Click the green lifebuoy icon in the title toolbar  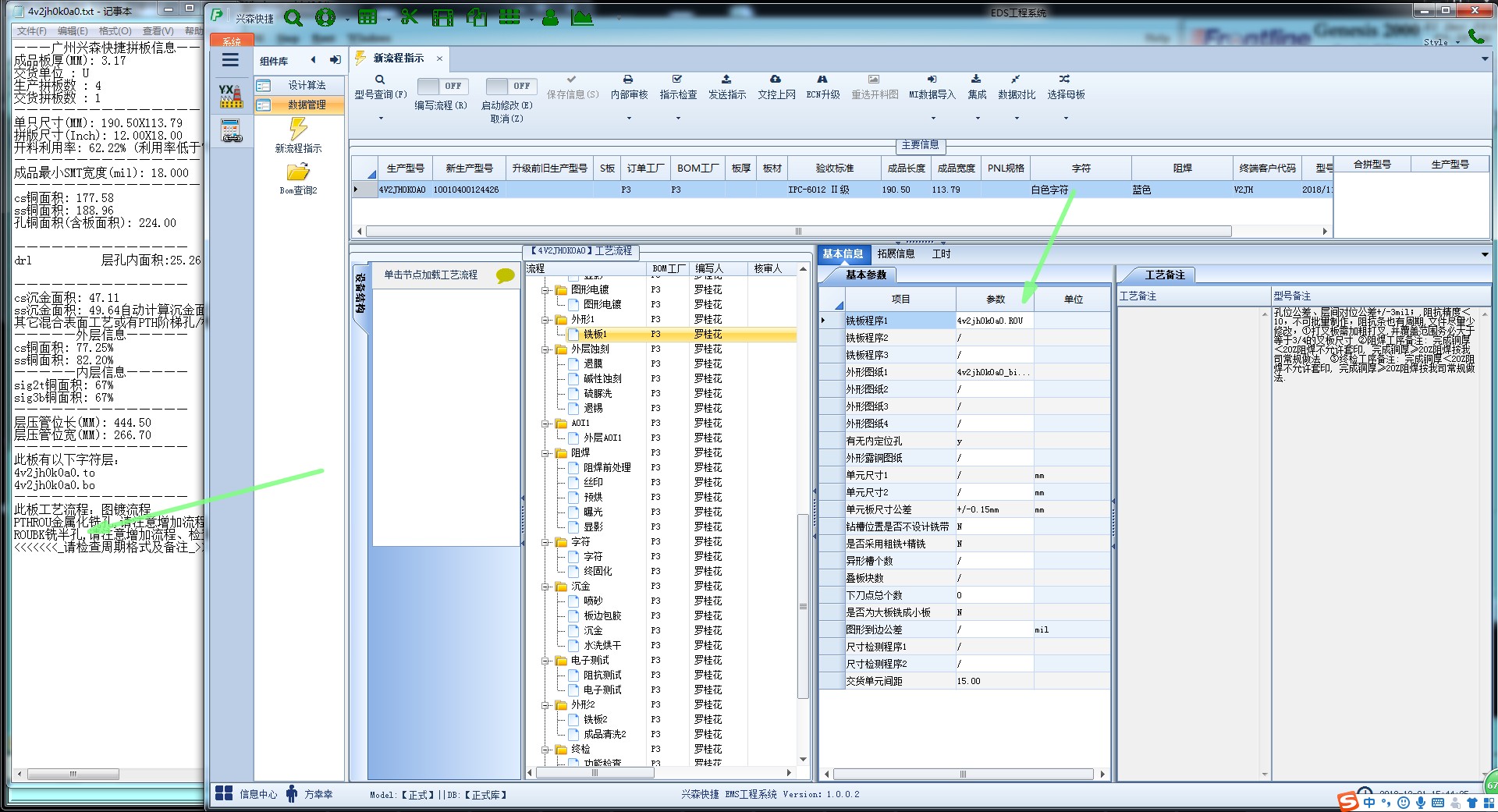click(325, 17)
